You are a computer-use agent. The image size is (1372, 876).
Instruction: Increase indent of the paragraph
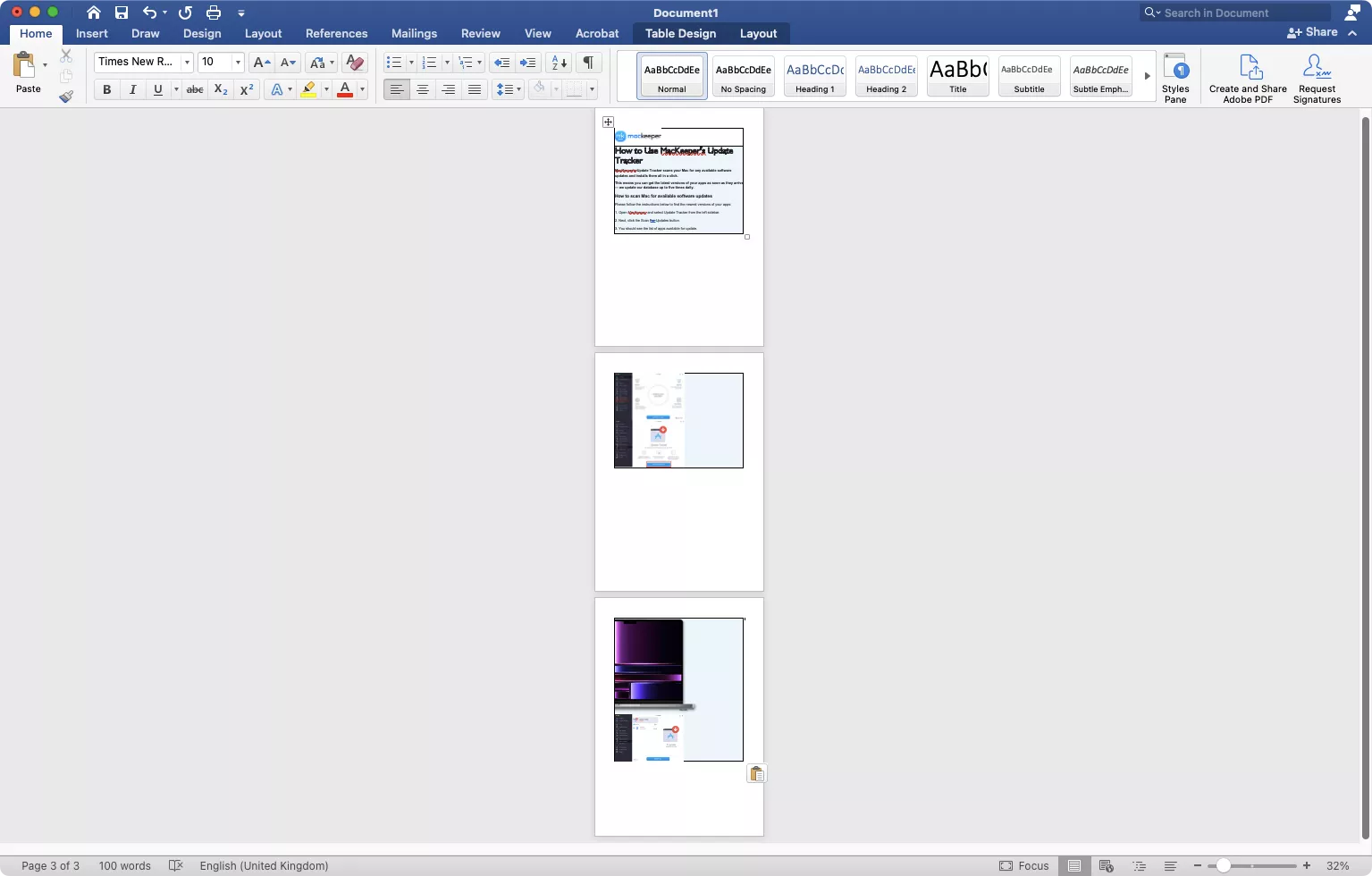[528, 63]
